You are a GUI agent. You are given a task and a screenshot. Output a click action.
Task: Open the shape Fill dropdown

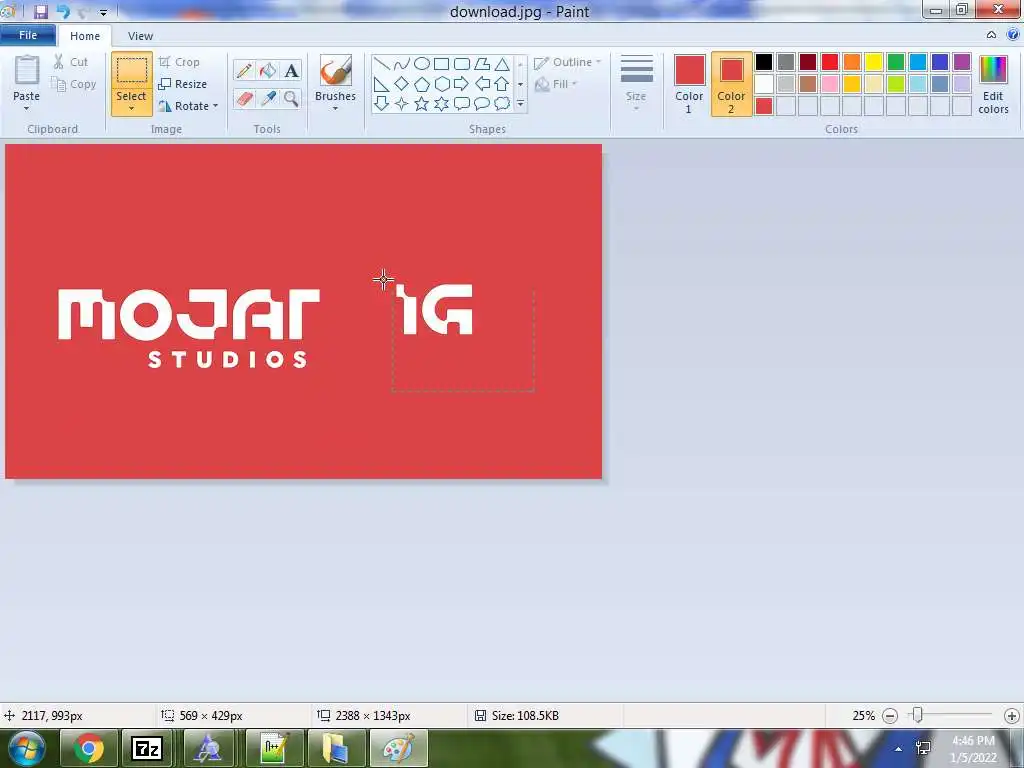[x=556, y=84]
